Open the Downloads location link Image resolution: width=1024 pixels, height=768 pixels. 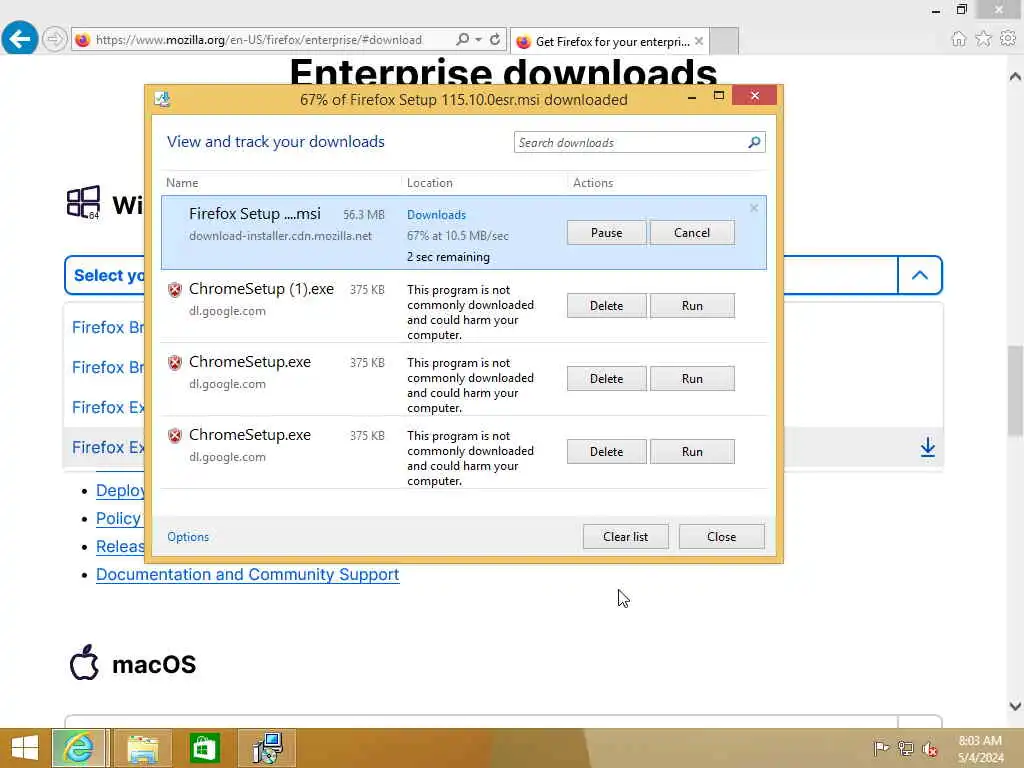coord(436,215)
